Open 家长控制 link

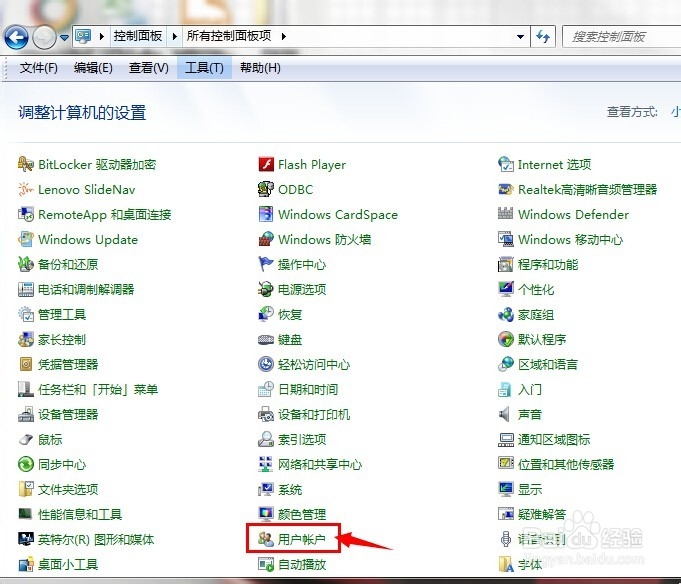[x=62, y=340]
